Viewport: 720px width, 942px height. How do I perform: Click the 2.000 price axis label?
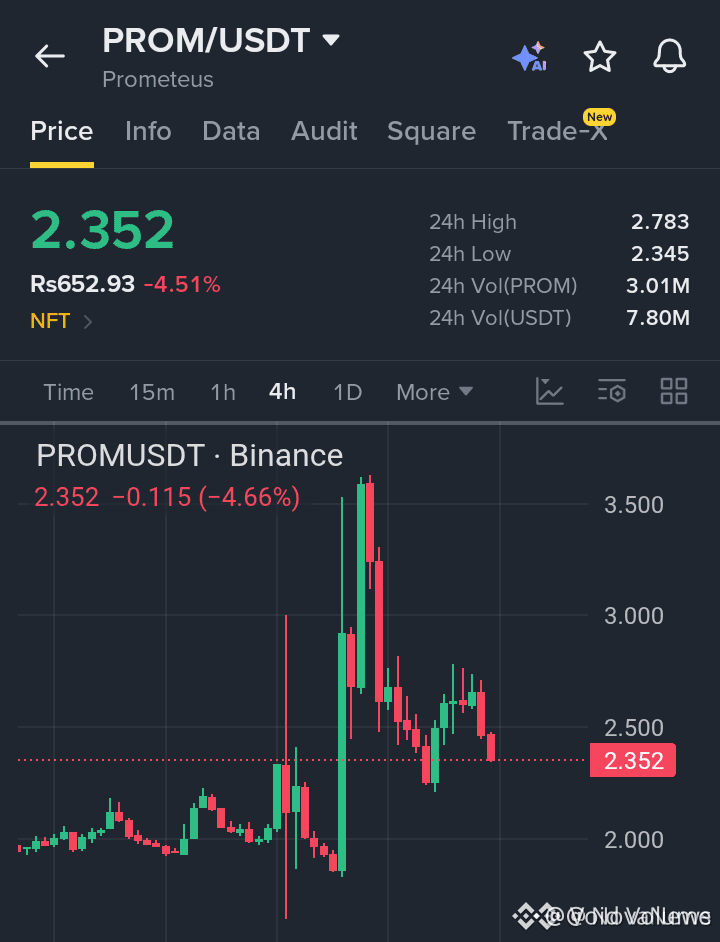point(633,840)
